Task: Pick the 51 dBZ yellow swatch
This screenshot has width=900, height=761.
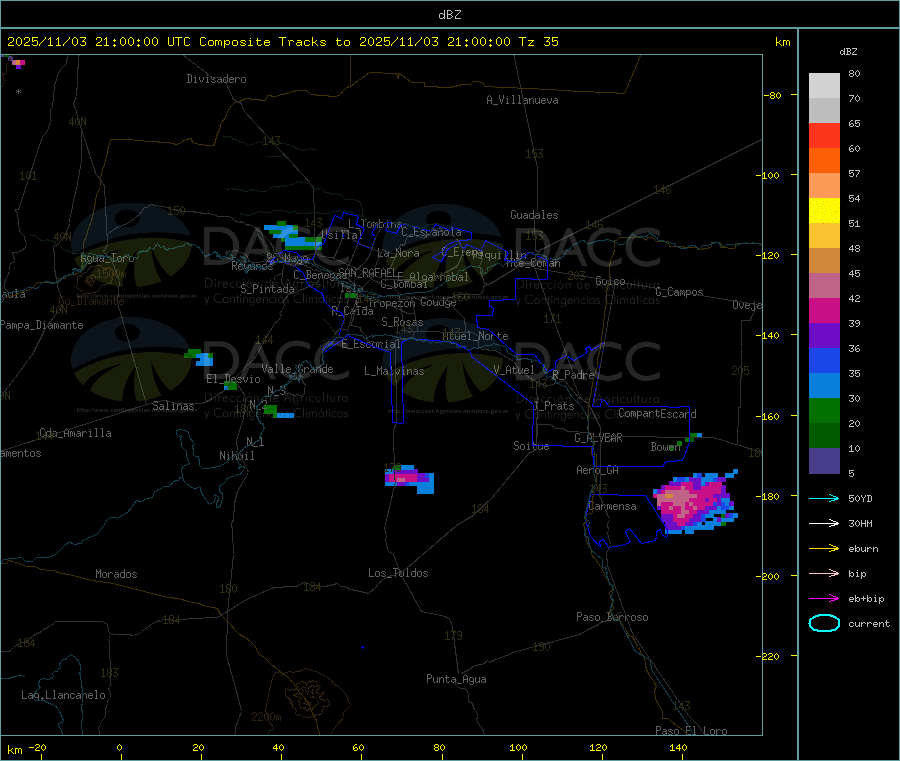Action: (824, 211)
